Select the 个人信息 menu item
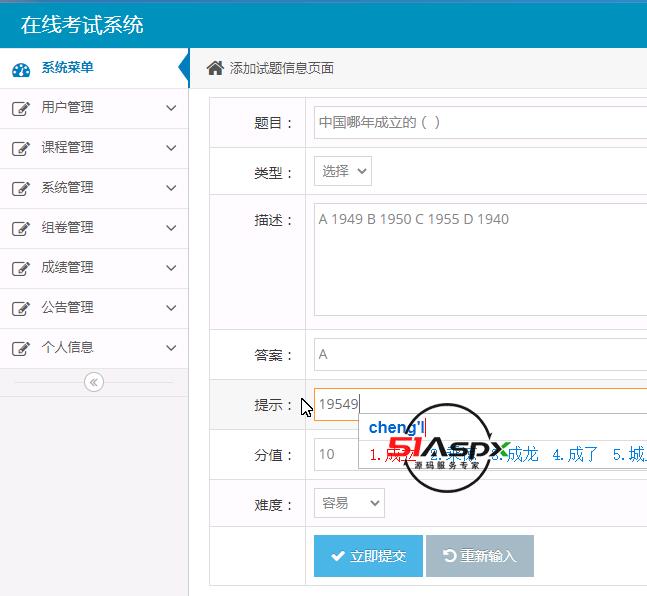The height and width of the screenshot is (596, 647). (x=94, y=348)
